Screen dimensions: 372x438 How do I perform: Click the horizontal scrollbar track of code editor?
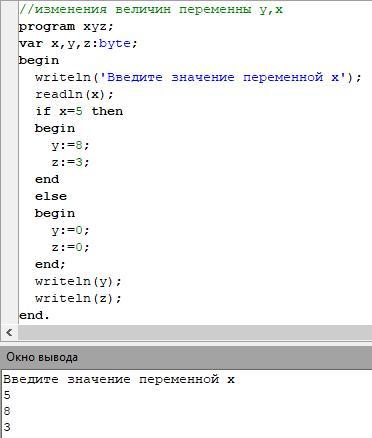pos(195,332)
